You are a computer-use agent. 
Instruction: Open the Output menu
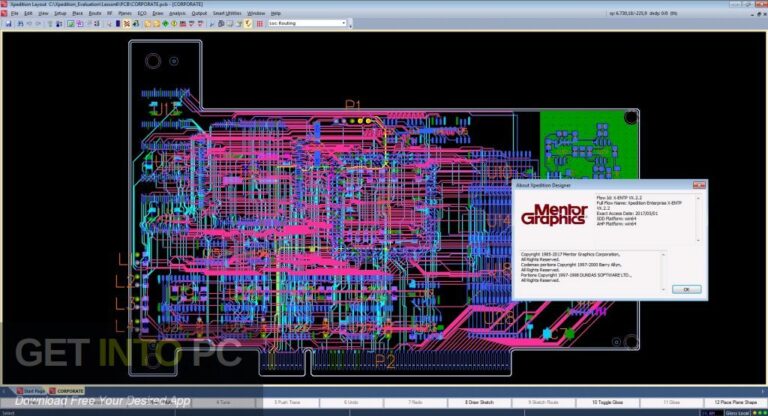[x=199, y=13]
